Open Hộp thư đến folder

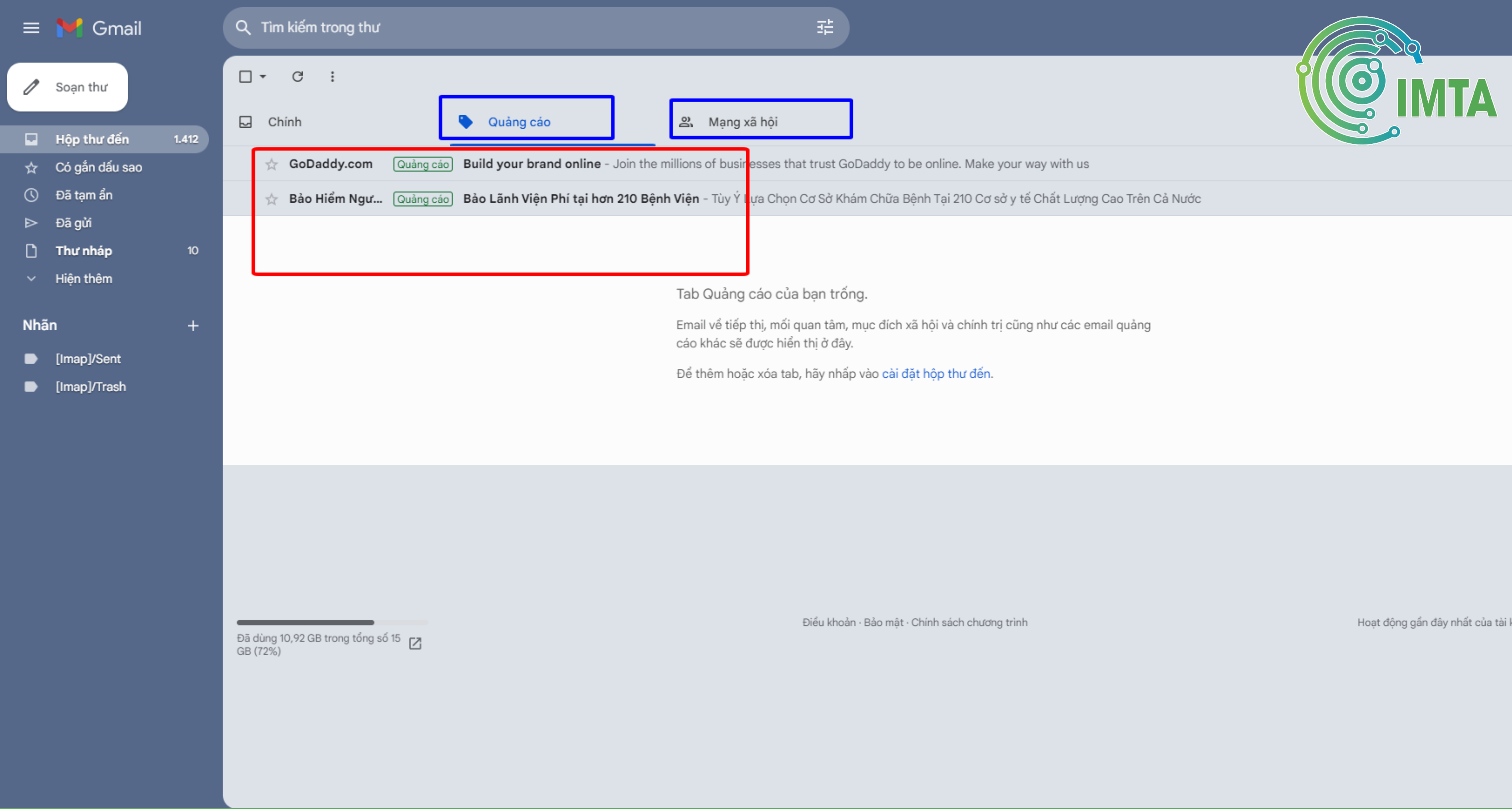tap(104, 139)
